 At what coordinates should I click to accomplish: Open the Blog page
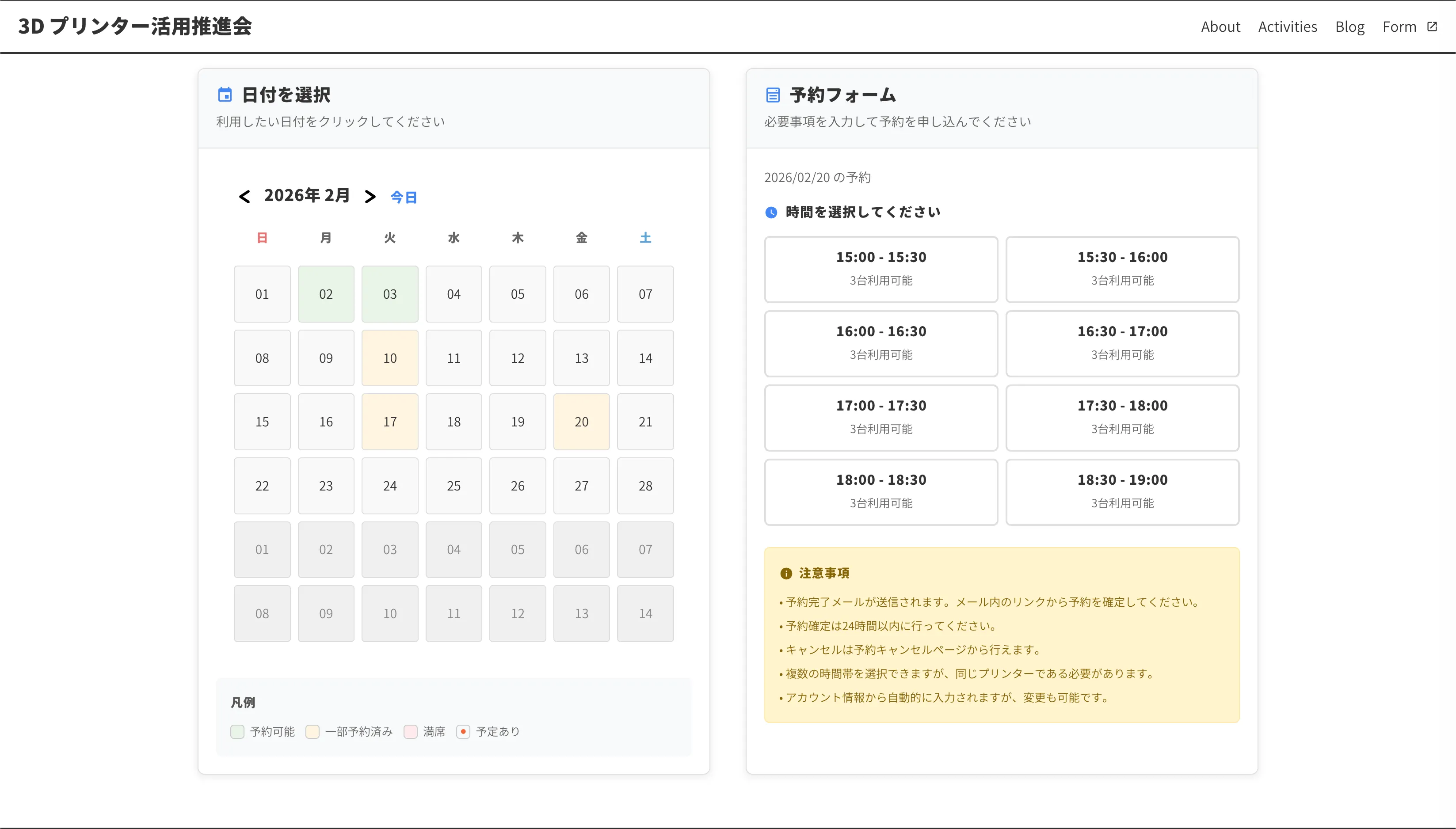coord(1349,27)
